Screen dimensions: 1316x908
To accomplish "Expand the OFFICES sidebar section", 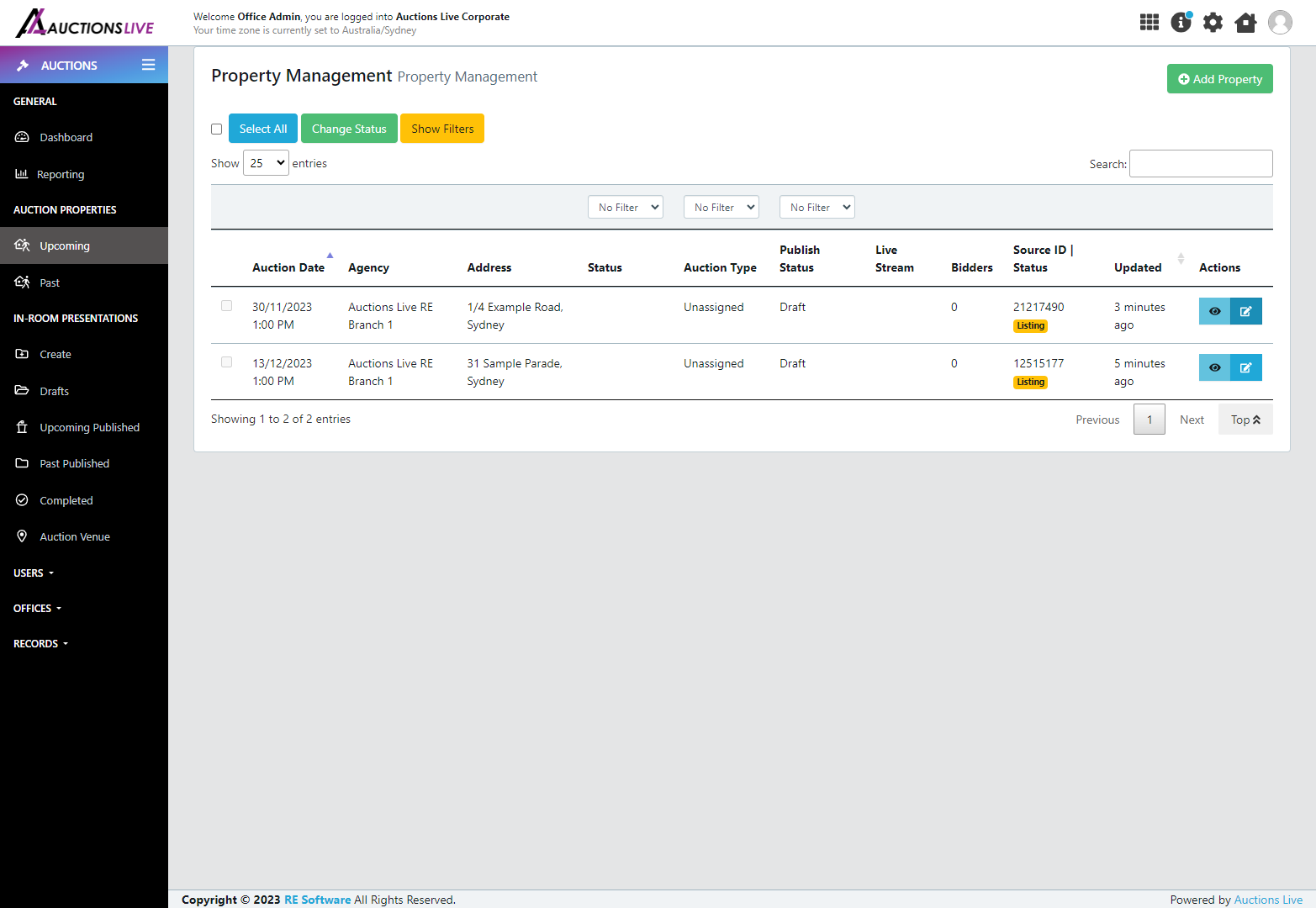I will point(38,609).
